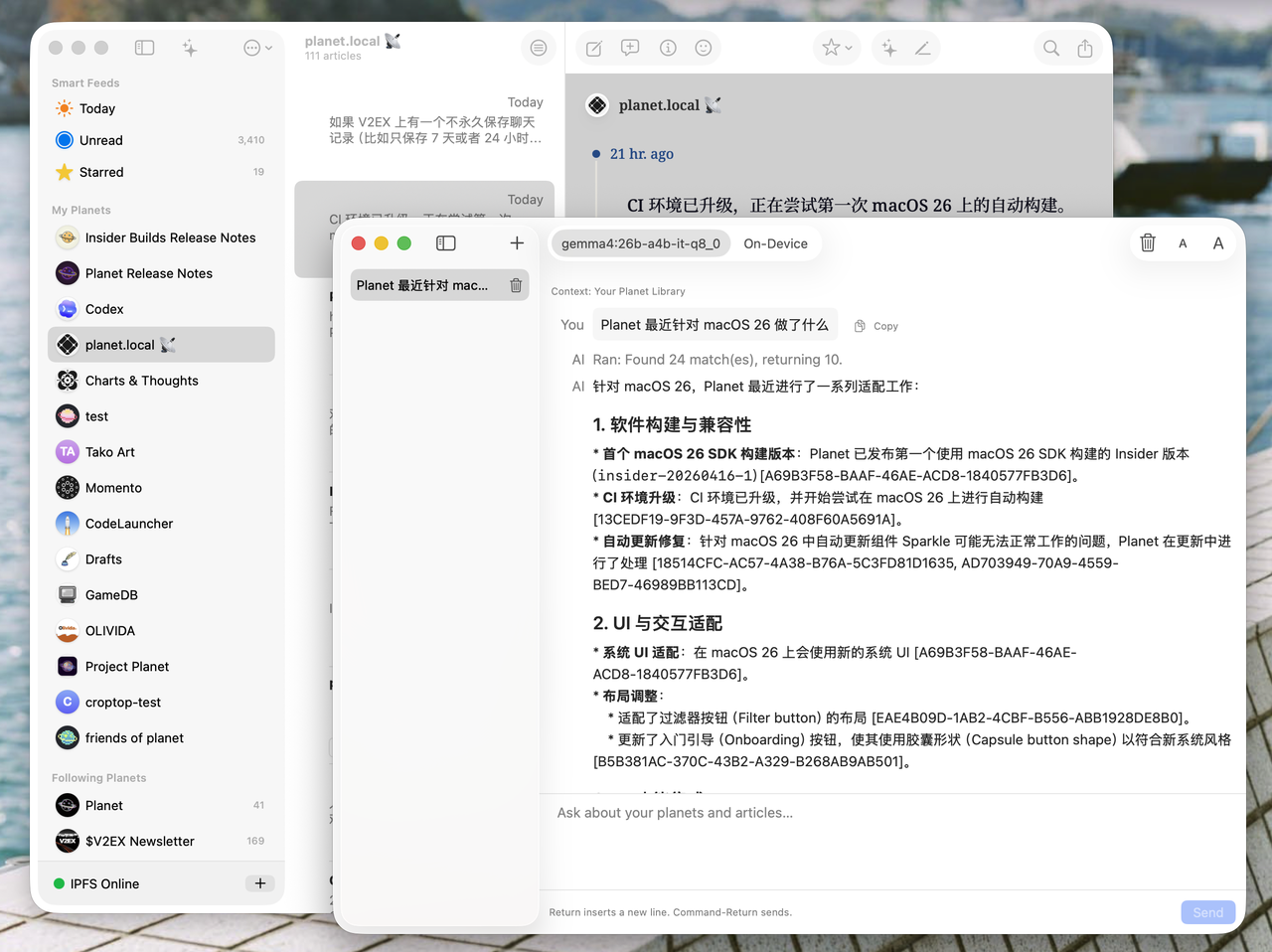Image resolution: width=1272 pixels, height=952 pixels.
Task: Increase text size with large A
Action: pyautogui.click(x=1218, y=243)
